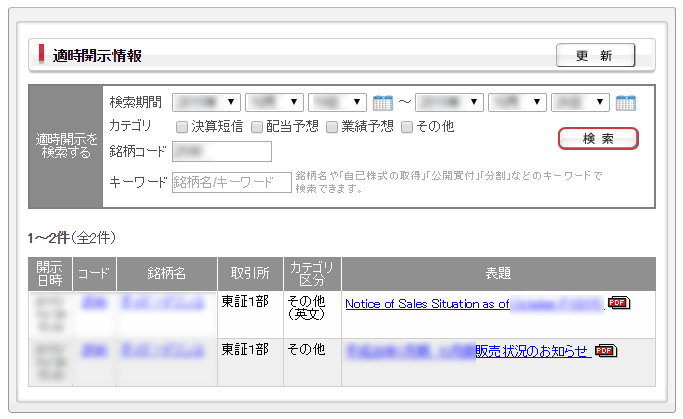Open the end month dropdown
683x419 pixels.
tap(518, 102)
